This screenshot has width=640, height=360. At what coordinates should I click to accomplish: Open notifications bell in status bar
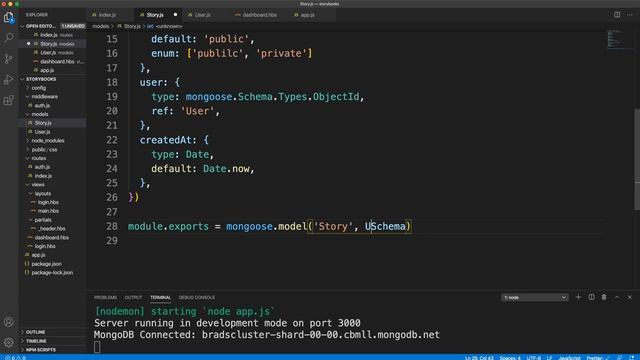pos(632,358)
